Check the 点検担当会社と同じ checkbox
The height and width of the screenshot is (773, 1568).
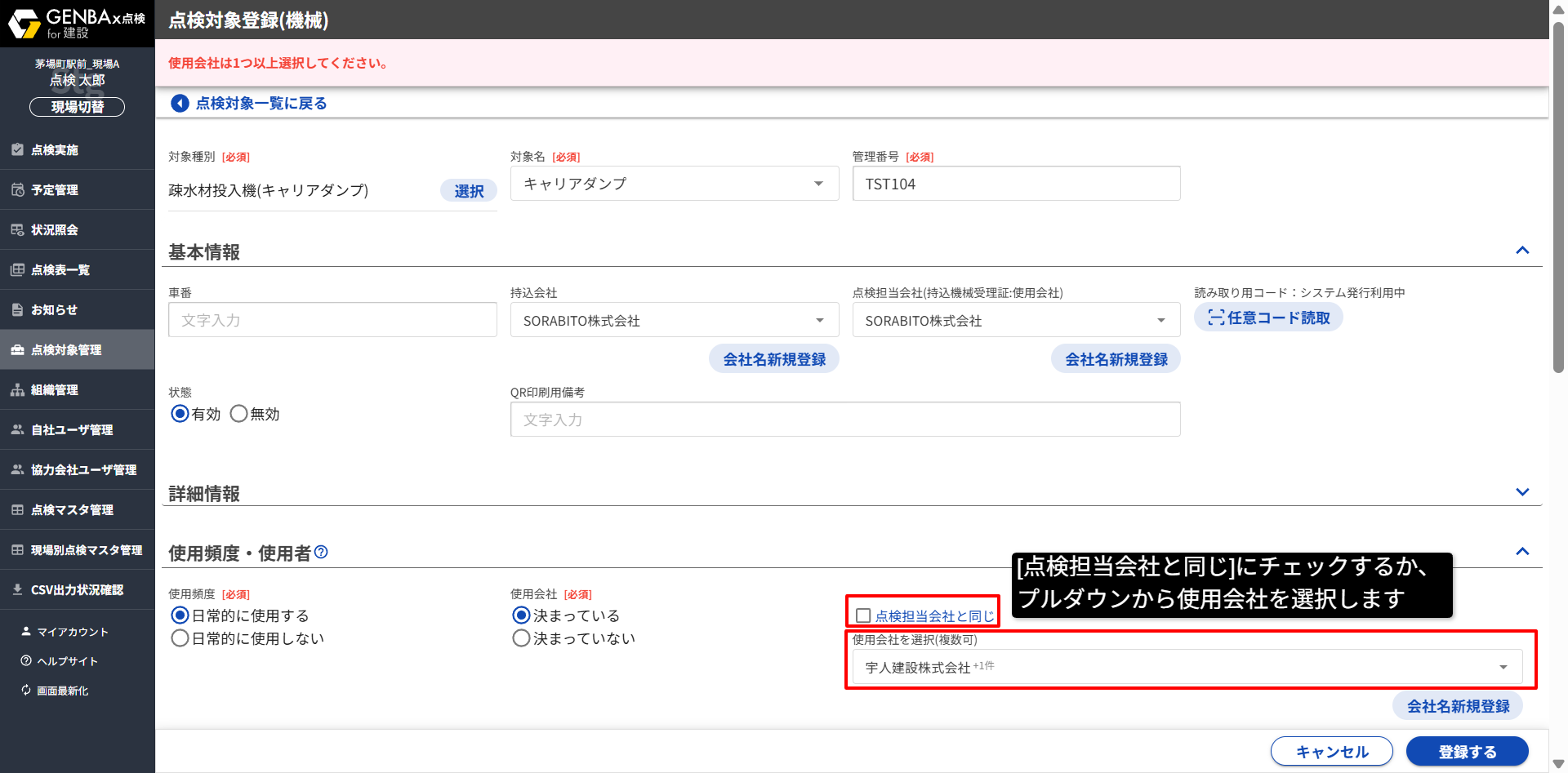[863, 615]
